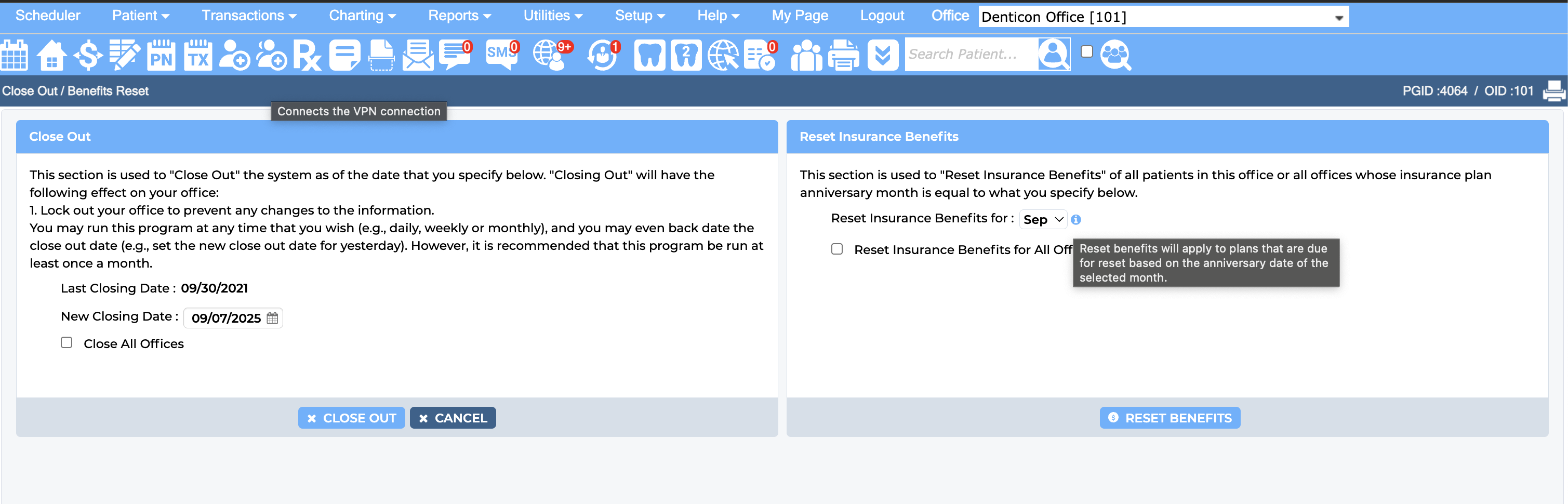Click the Rx prescription icon
This screenshot has height=504, width=1568.
click(x=308, y=55)
